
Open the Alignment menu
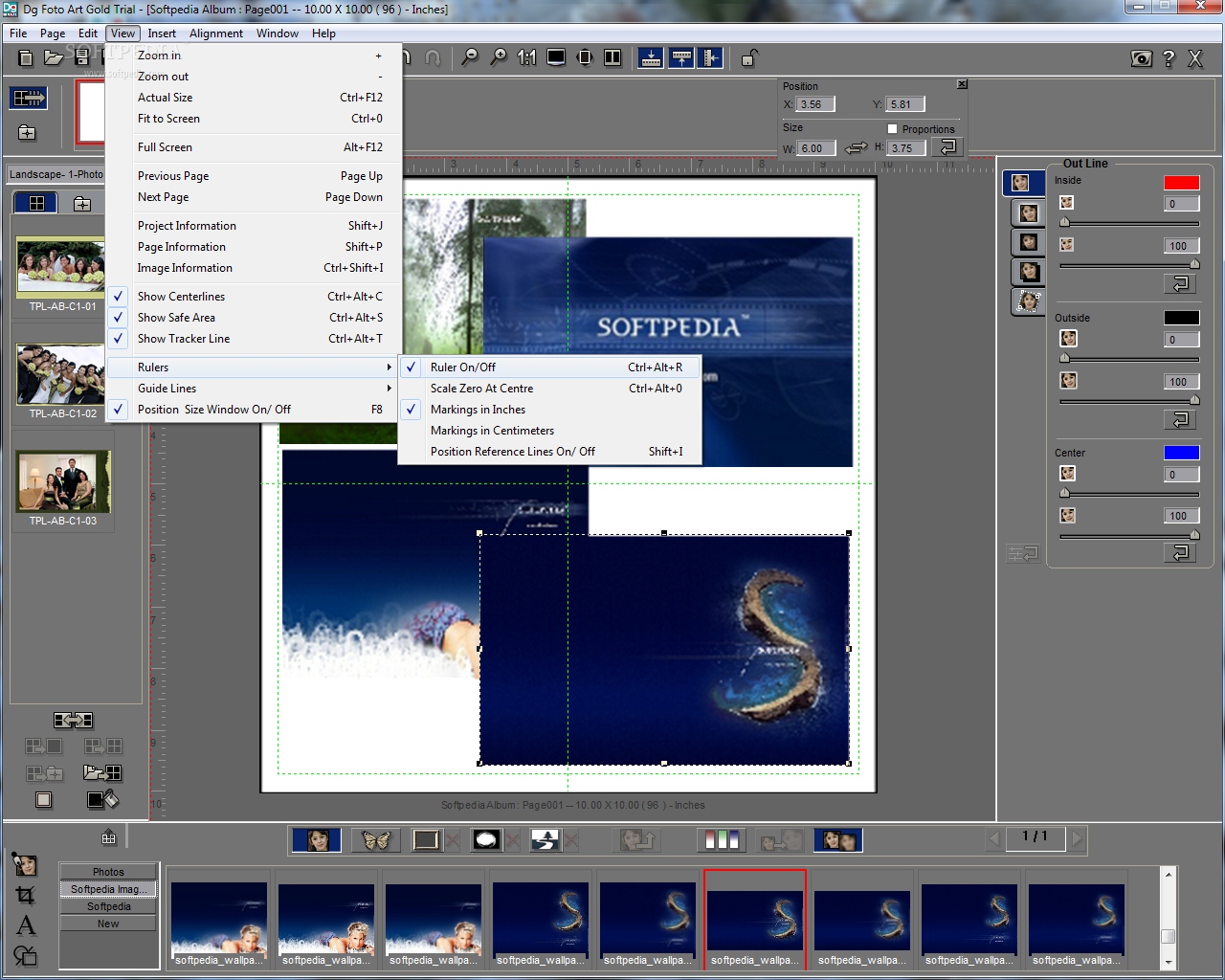216,33
